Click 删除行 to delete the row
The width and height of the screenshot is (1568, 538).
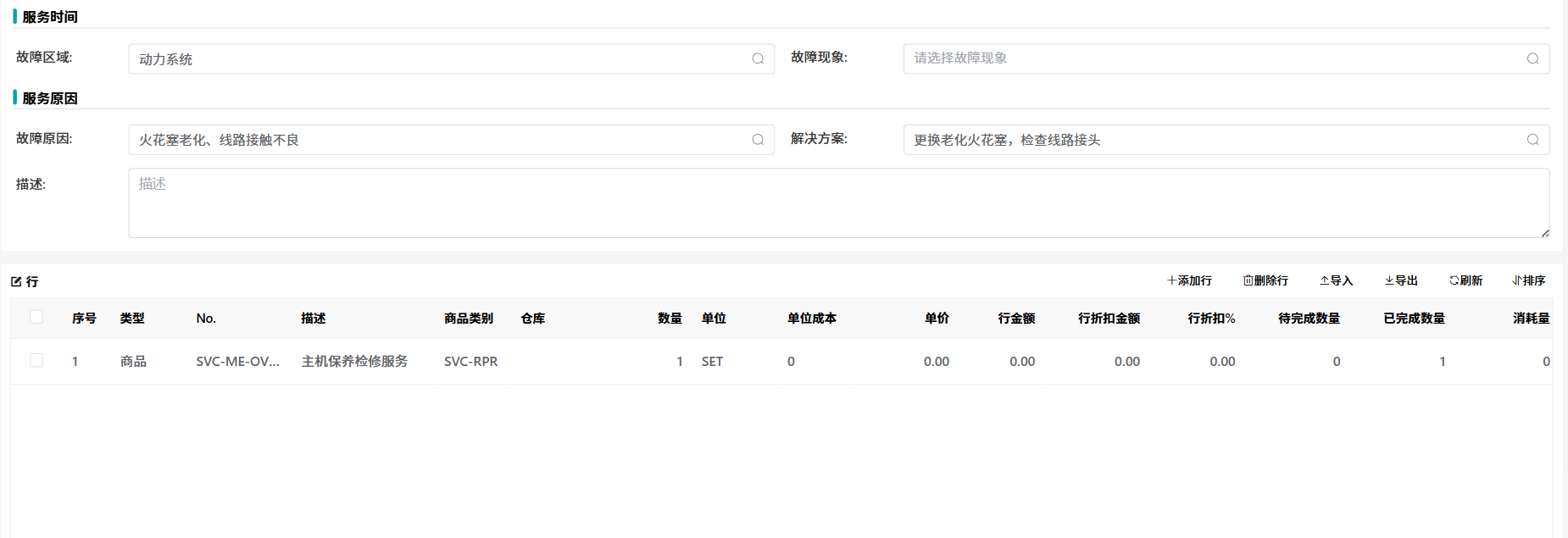(x=1265, y=280)
